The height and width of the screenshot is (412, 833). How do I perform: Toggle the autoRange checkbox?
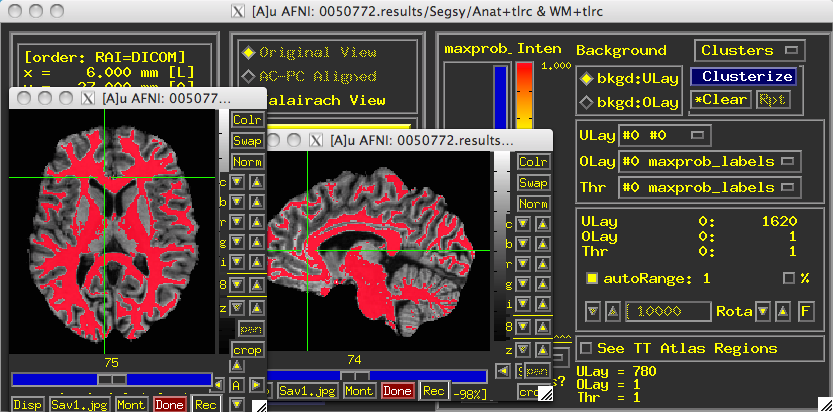(592, 278)
